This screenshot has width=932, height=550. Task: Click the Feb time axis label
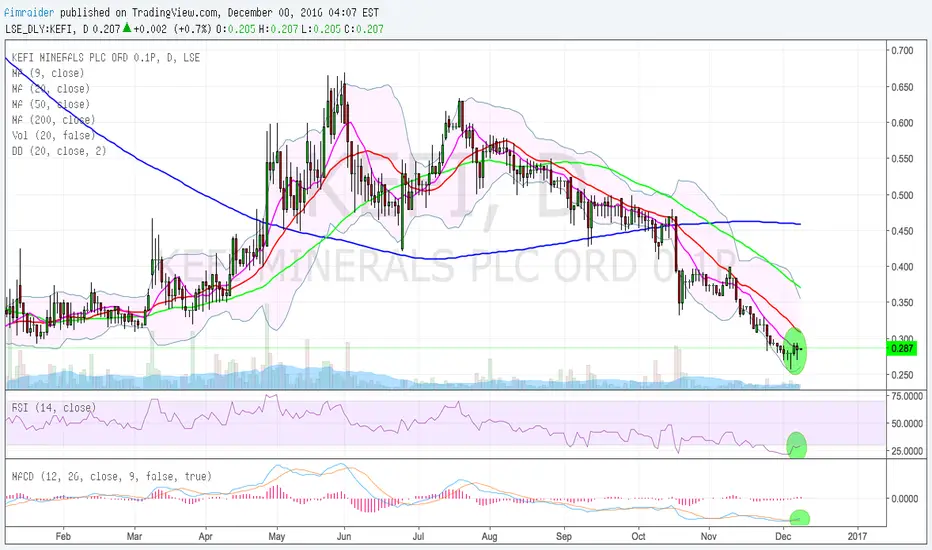[x=63, y=536]
